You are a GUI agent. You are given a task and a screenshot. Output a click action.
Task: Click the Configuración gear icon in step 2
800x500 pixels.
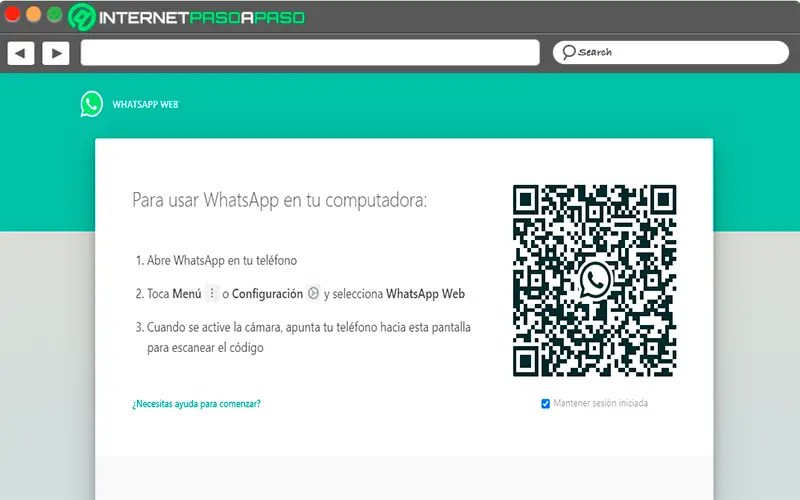(314, 293)
